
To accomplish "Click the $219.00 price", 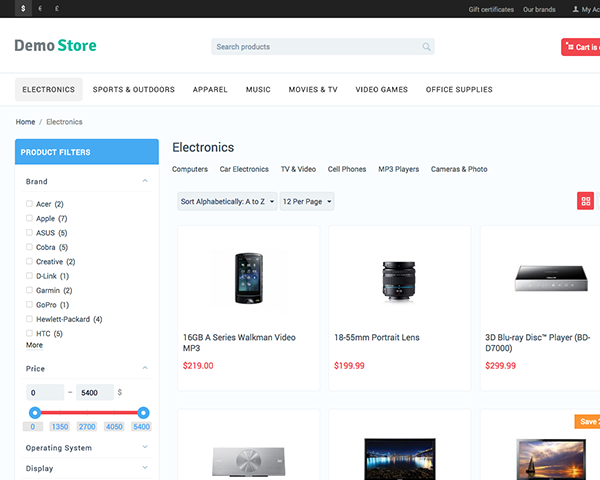I will [x=198, y=366].
